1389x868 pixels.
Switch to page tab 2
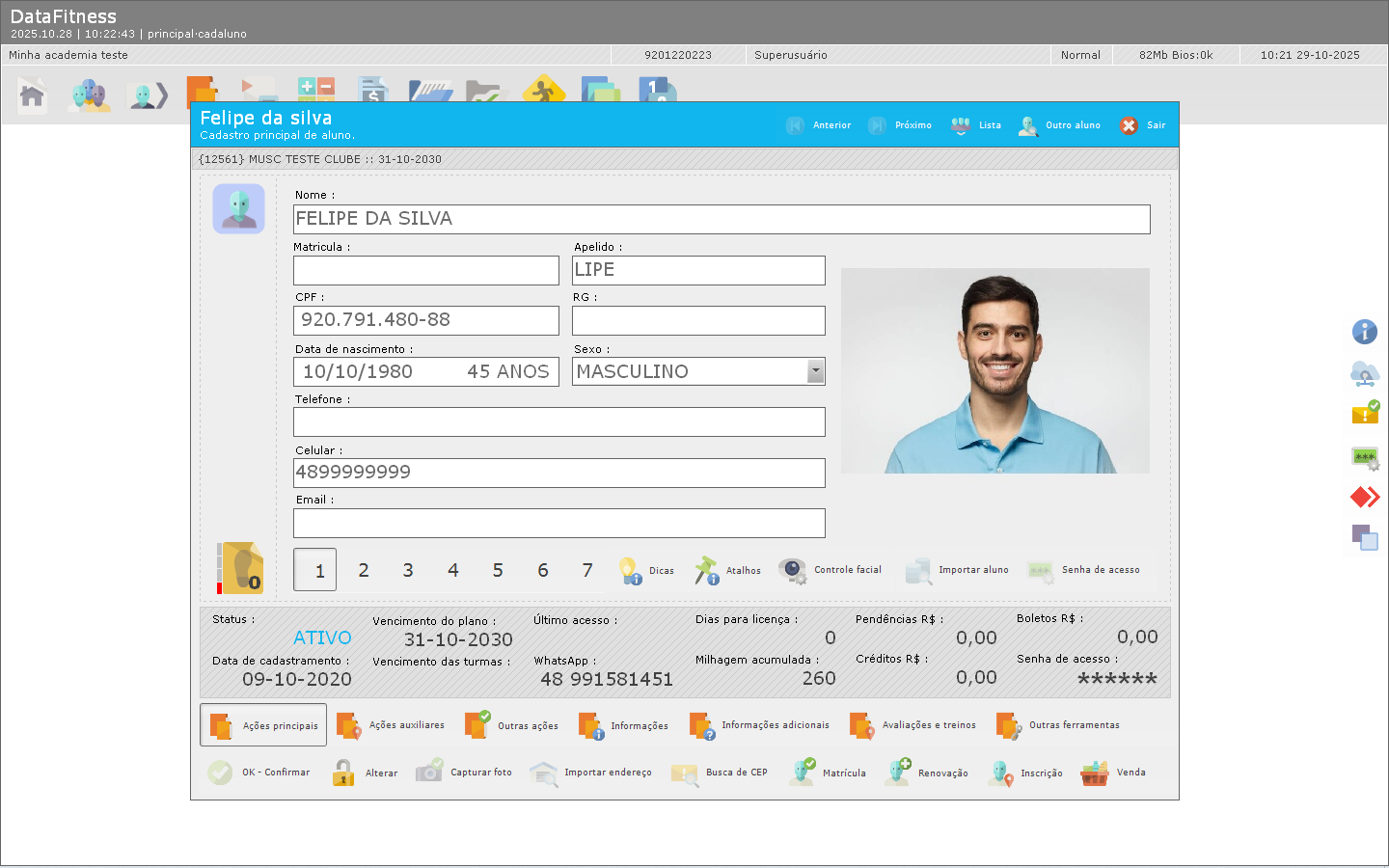(364, 570)
